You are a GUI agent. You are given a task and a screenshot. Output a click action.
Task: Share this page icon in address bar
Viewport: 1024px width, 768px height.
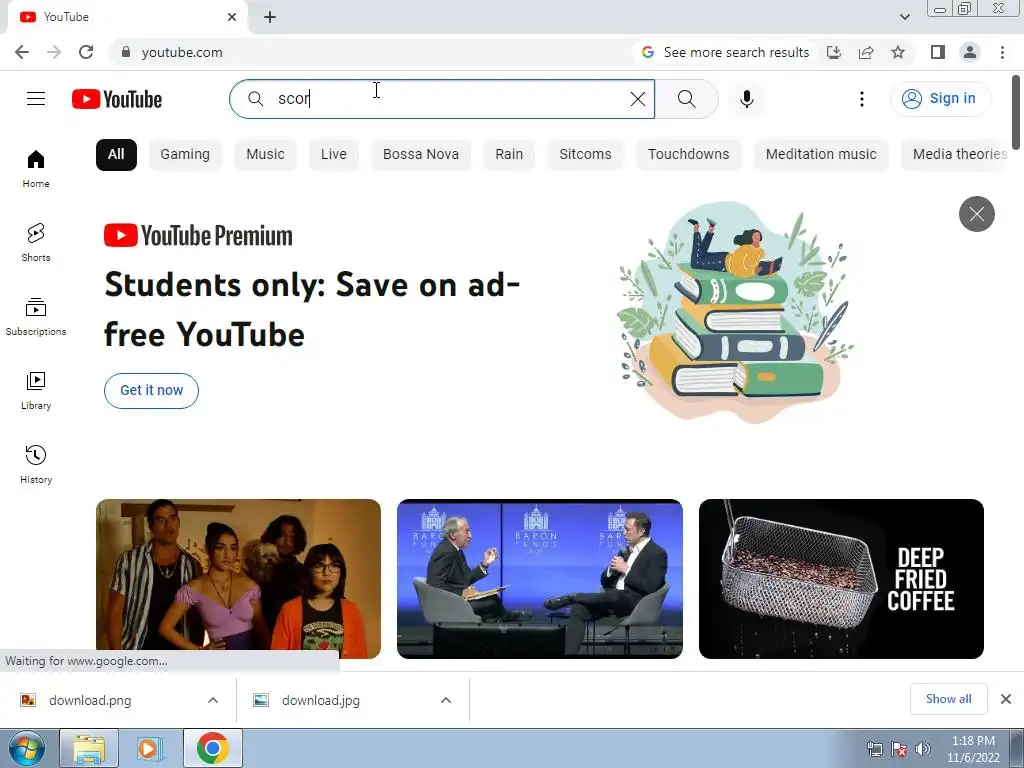[x=866, y=52]
